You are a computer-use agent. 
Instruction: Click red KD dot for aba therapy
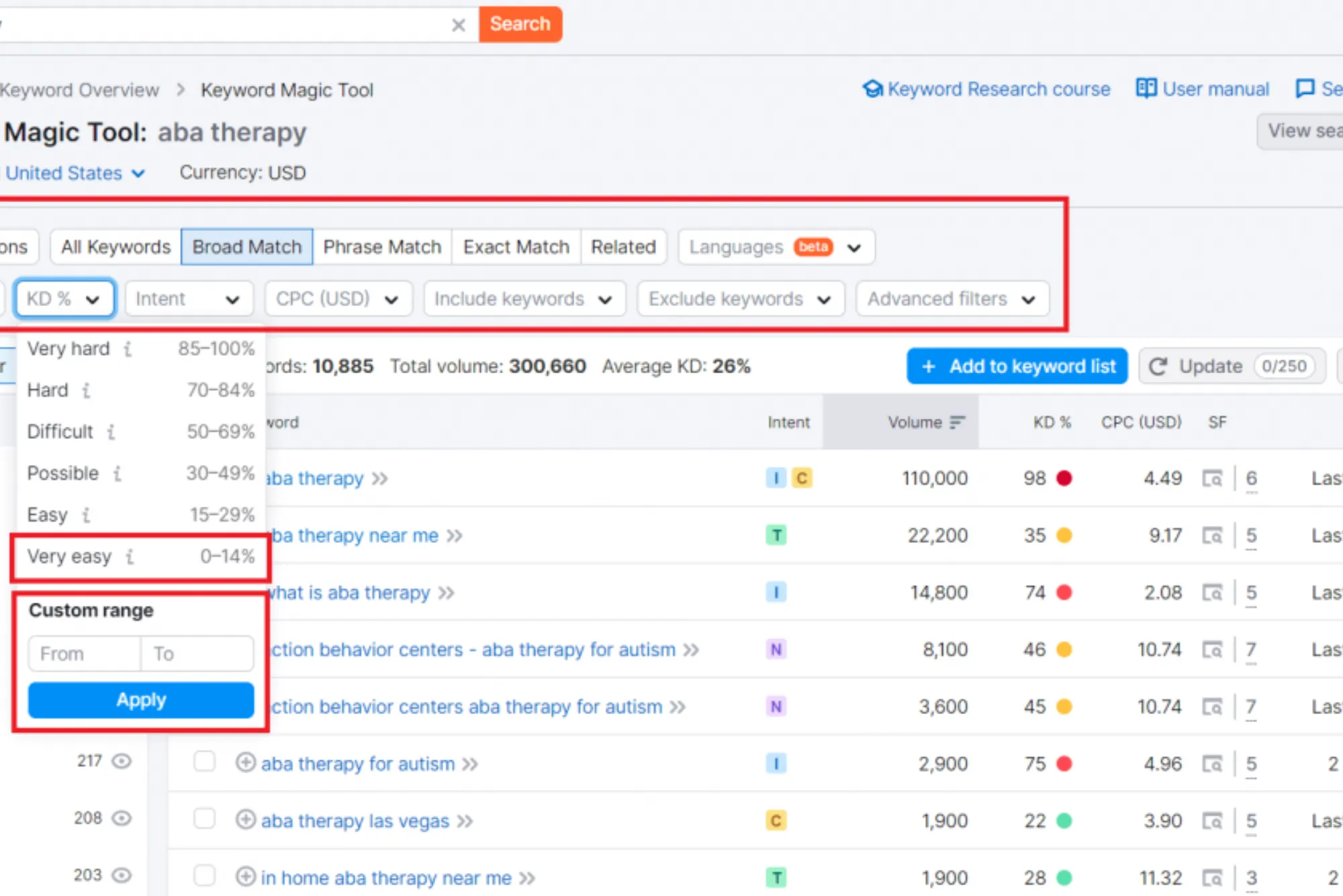click(1064, 478)
